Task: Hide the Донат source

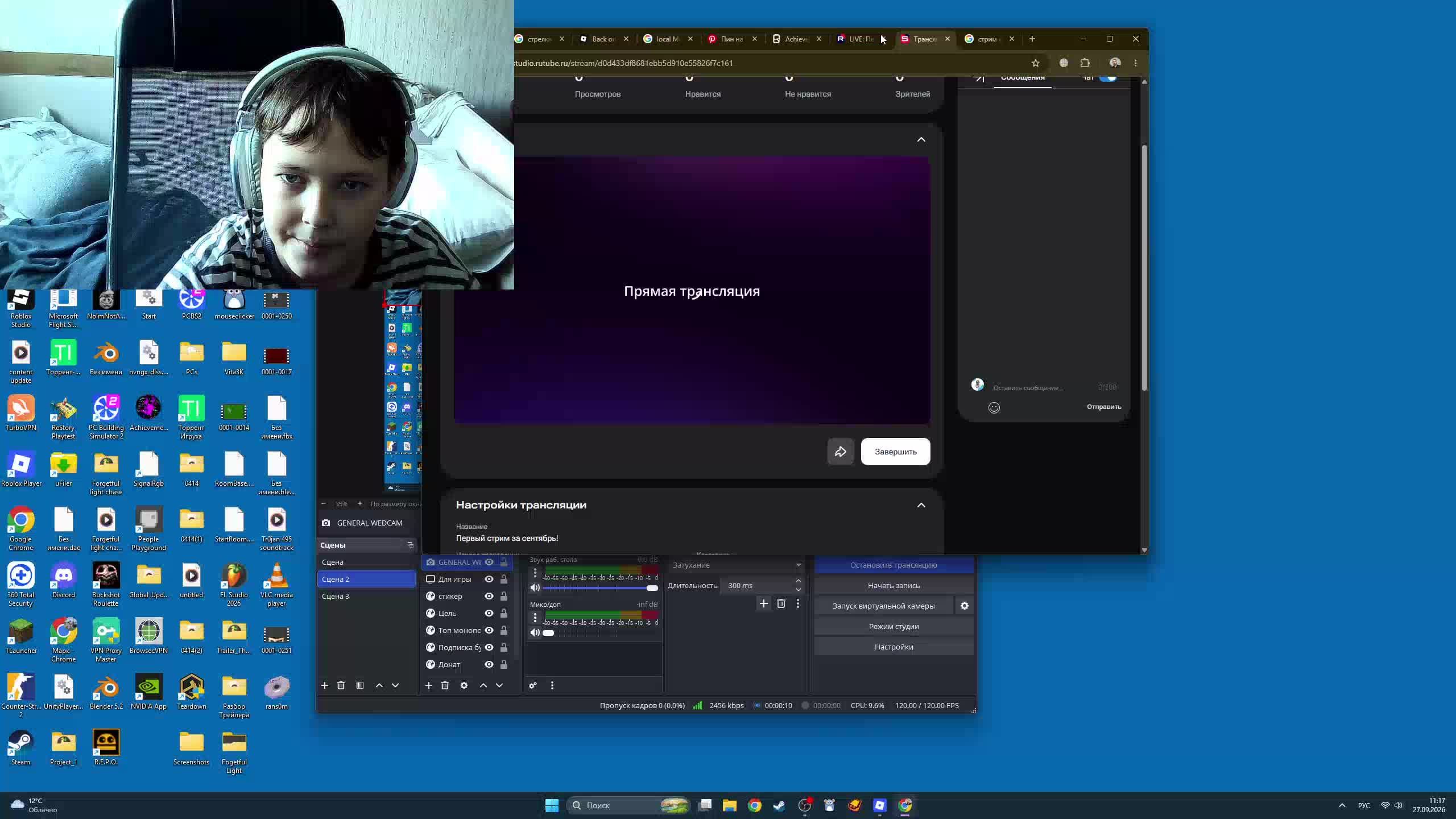Action: click(489, 664)
